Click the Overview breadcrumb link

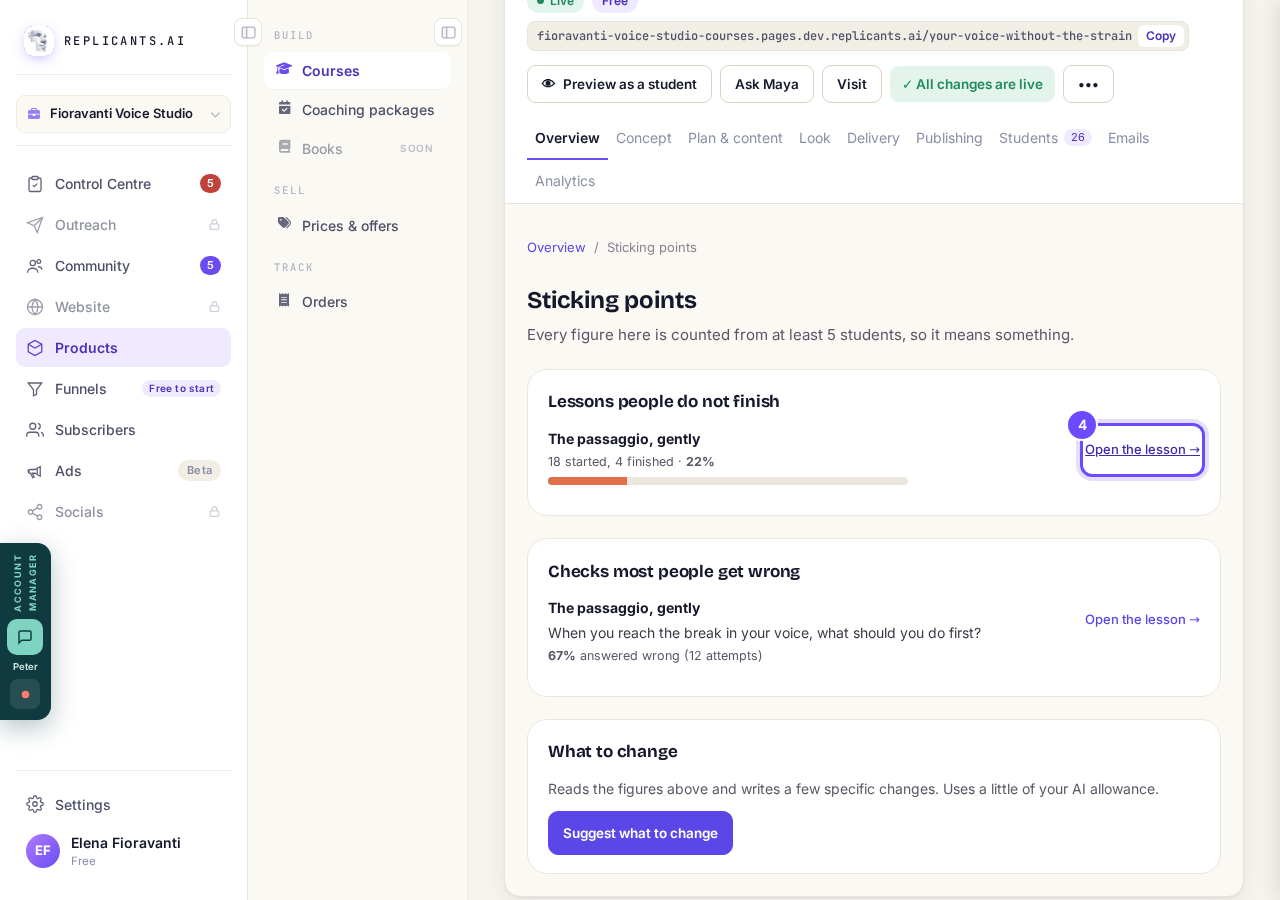[556, 247]
